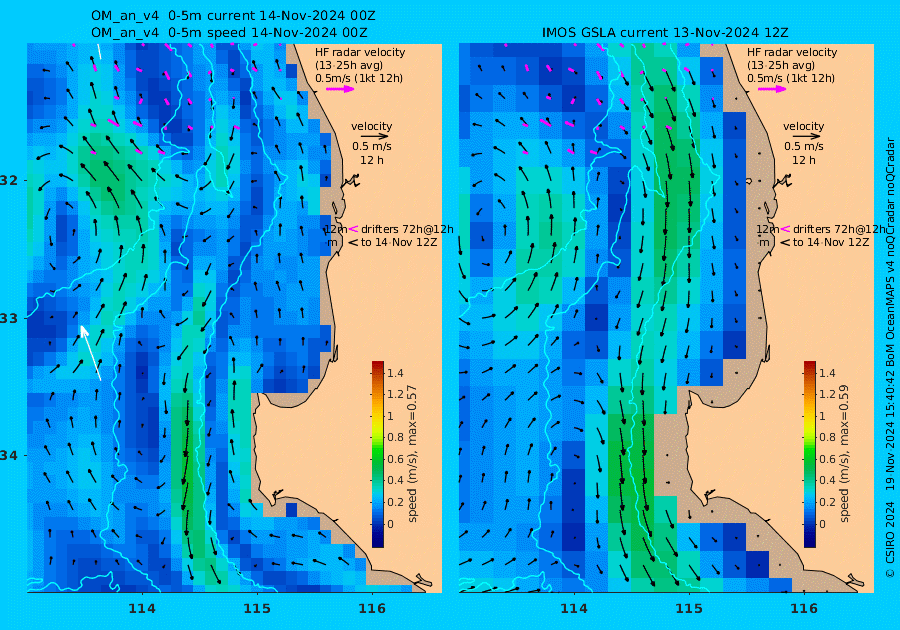Click 'drifters 72h@12h' label on OM_an_v4 map

coord(407,230)
